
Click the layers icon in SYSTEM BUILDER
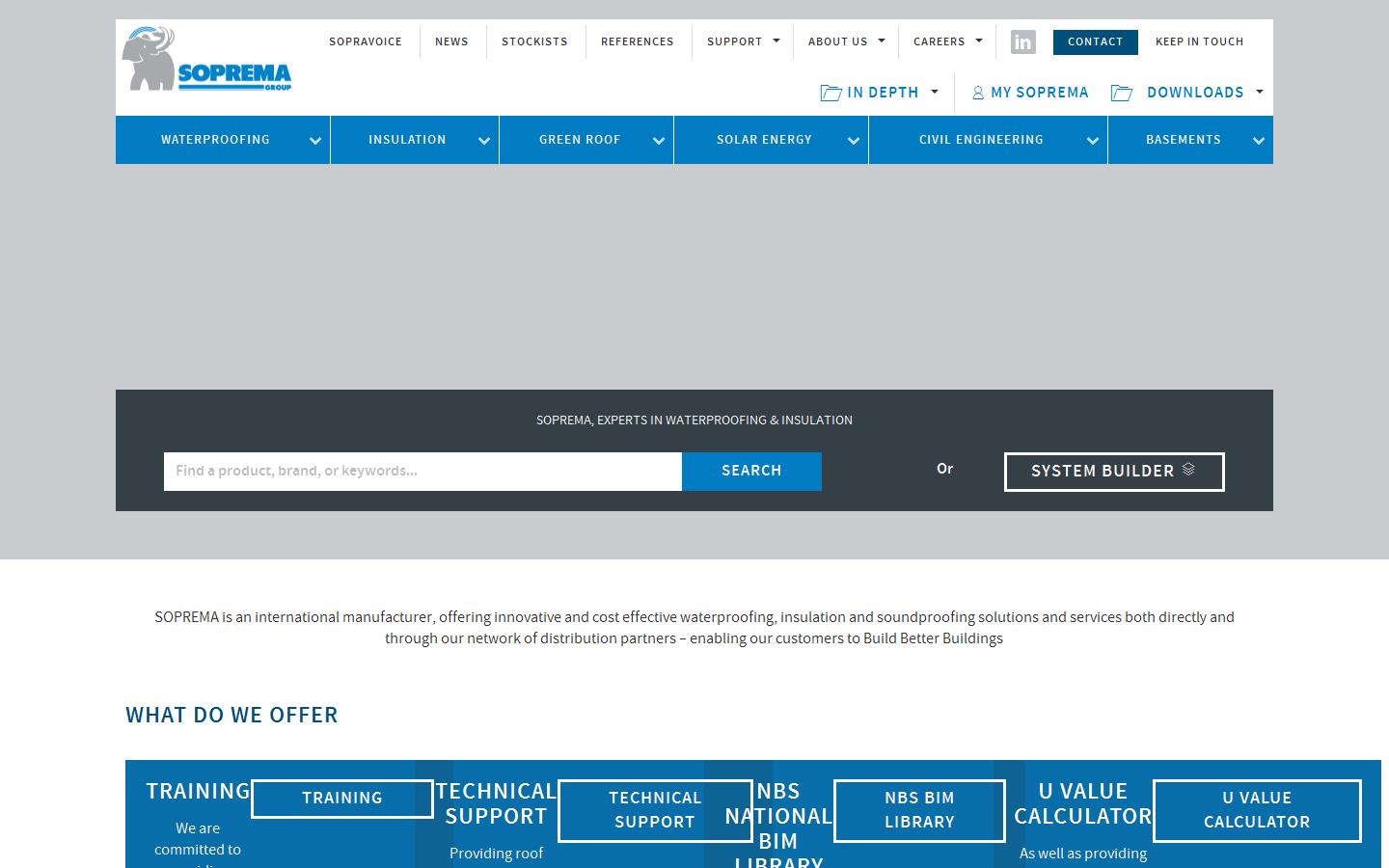pyautogui.click(x=1186, y=471)
